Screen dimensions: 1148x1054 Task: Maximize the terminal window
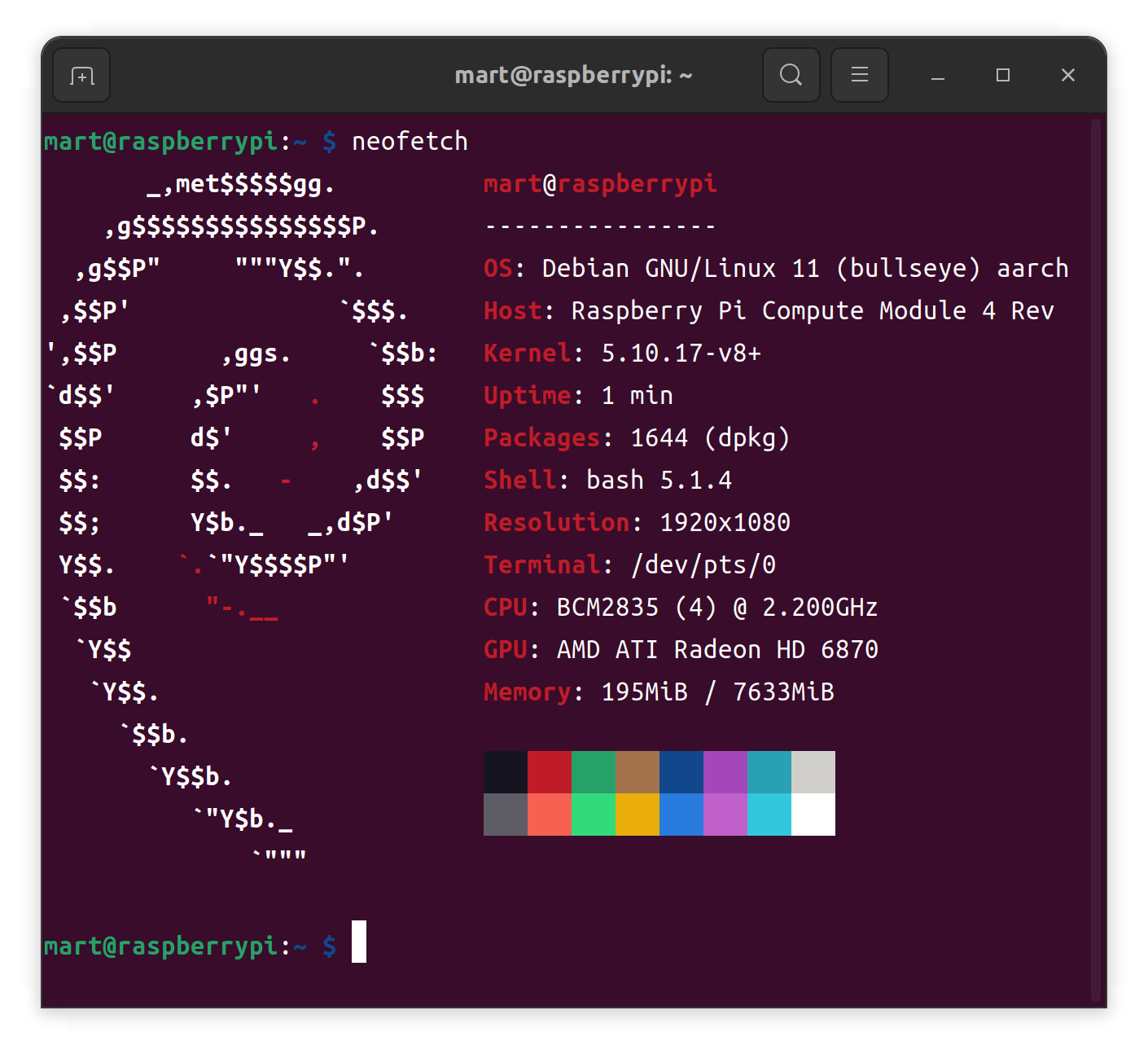click(1003, 76)
